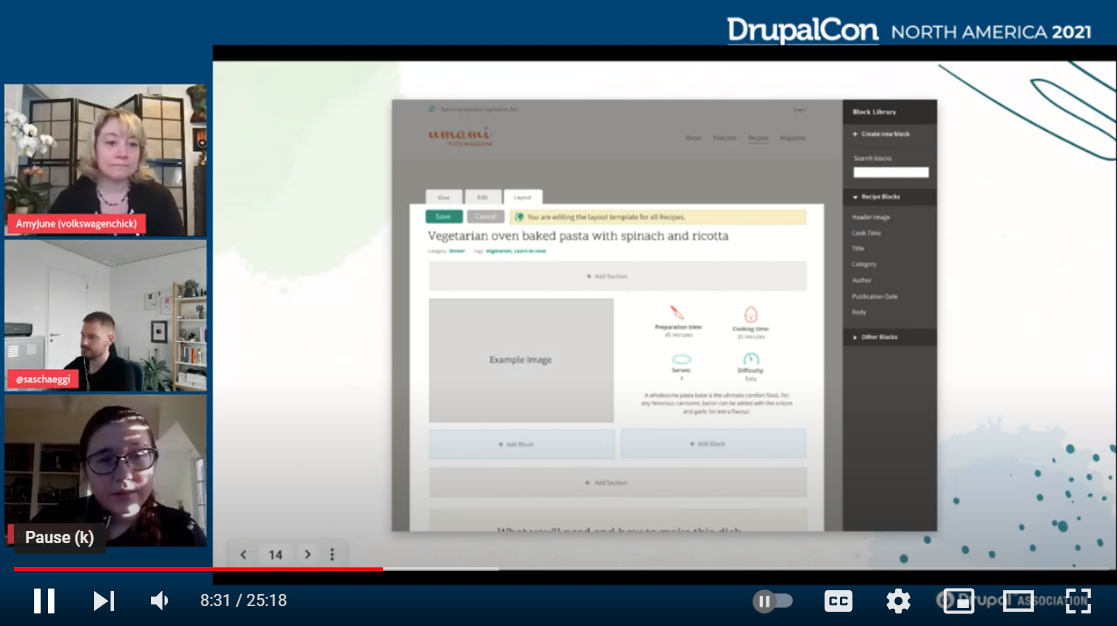Focus the Search blocks input field
The height and width of the screenshot is (626, 1117).
pyautogui.click(x=891, y=172)
